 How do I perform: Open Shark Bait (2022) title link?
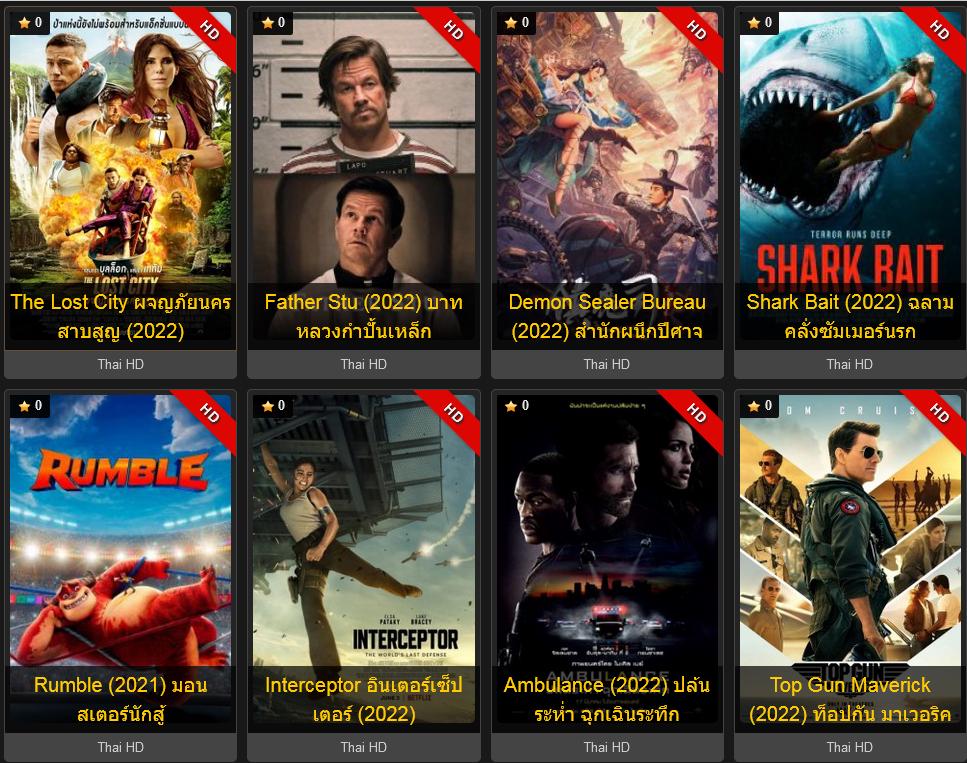click(850, 316)
